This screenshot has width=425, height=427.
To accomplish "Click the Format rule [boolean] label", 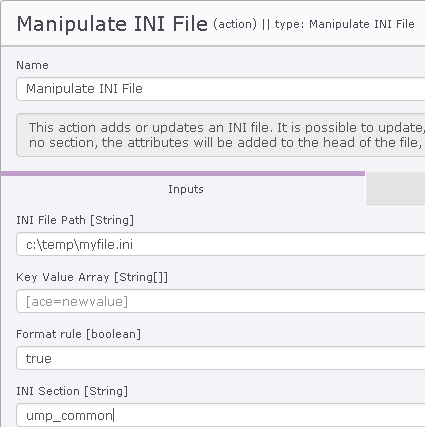I will [78, 334].
